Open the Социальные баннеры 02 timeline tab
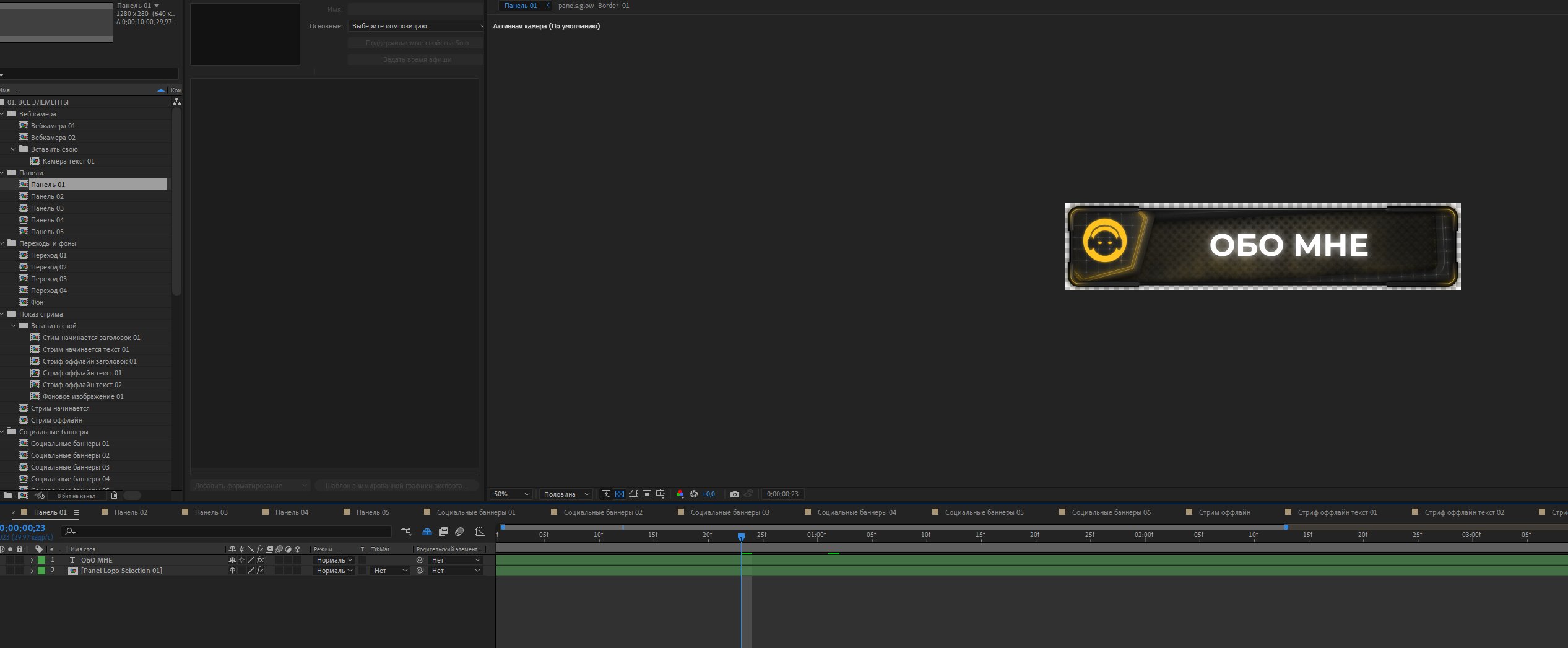 click(x=602, y=512)
